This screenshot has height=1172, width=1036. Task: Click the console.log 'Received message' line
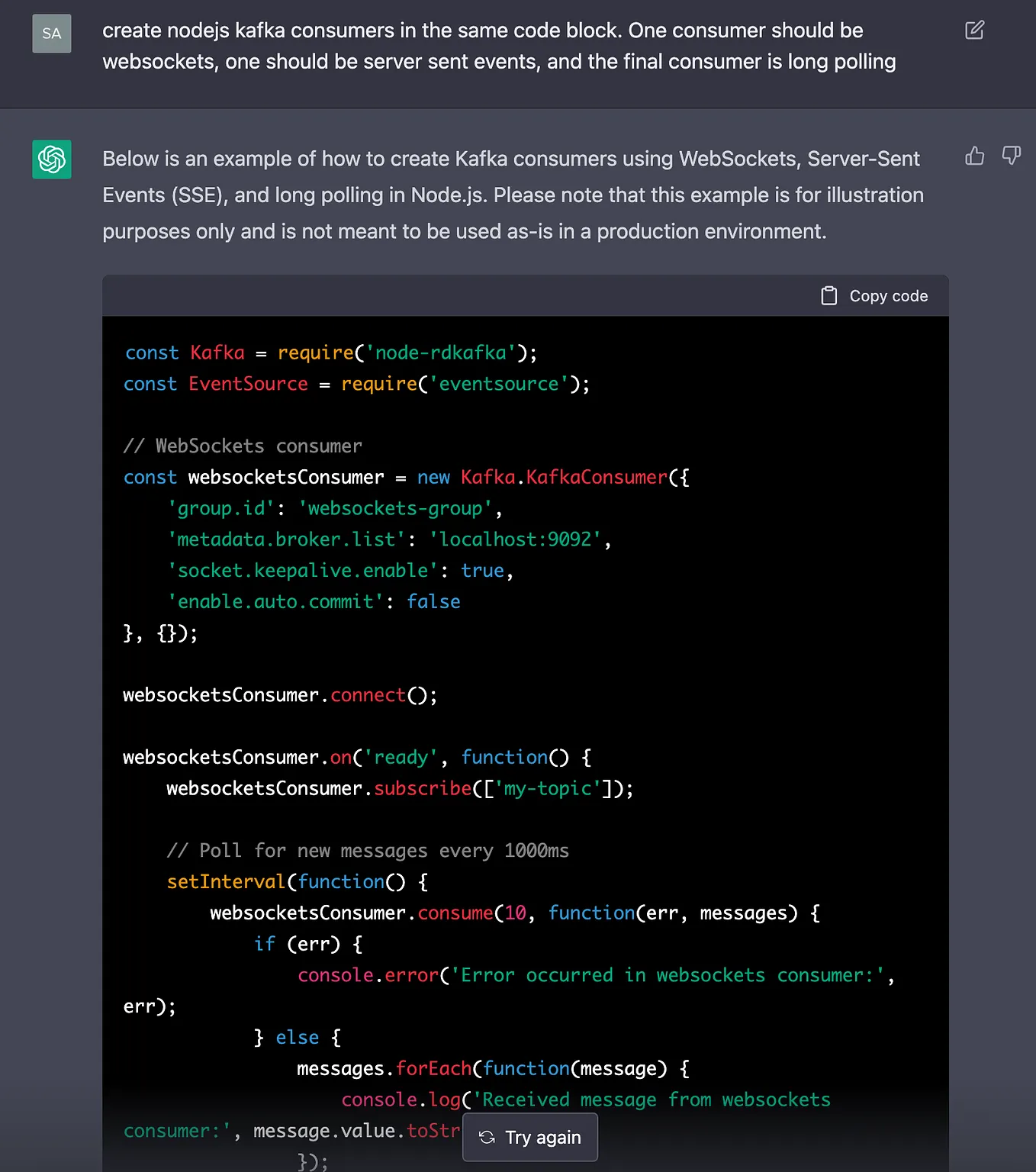coord(478,1115)
